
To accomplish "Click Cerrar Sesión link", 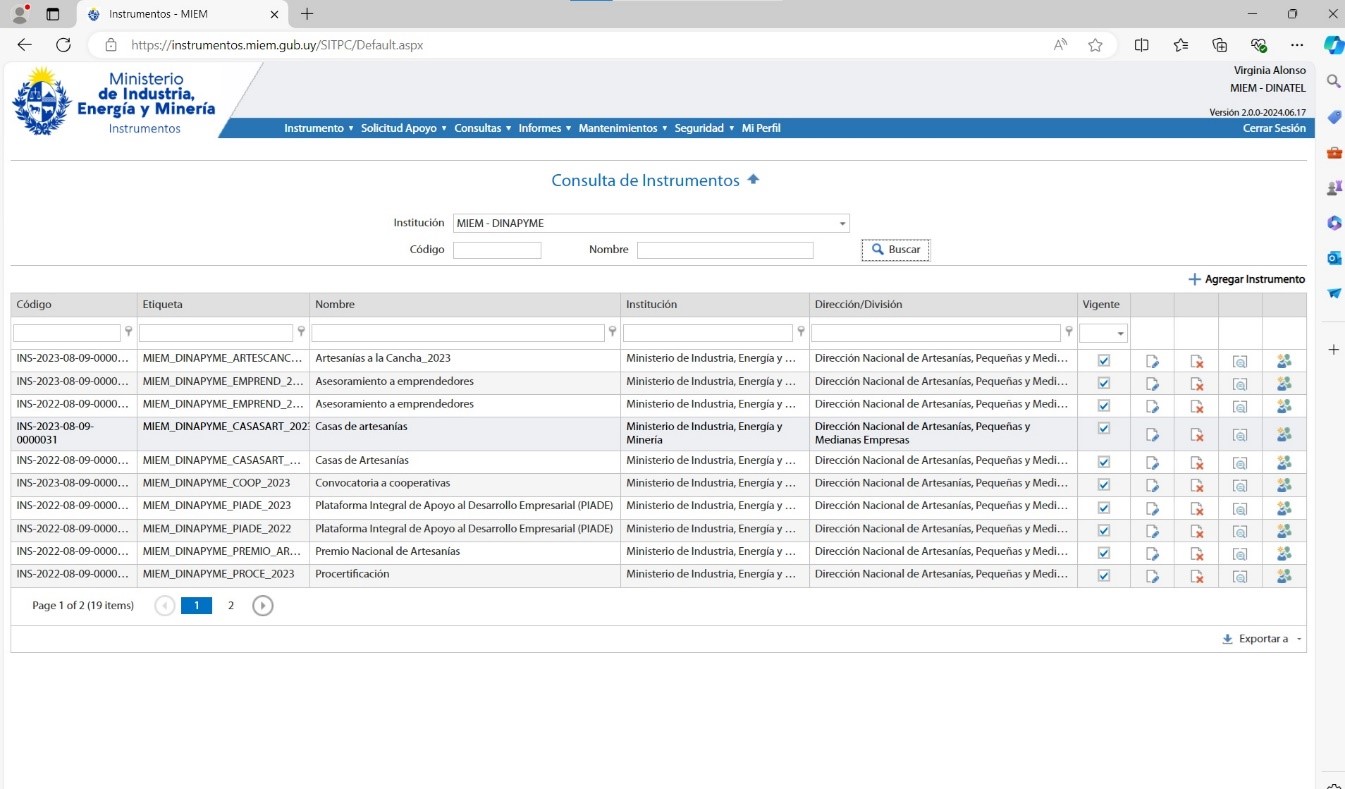I will (x=1274, y=128).
